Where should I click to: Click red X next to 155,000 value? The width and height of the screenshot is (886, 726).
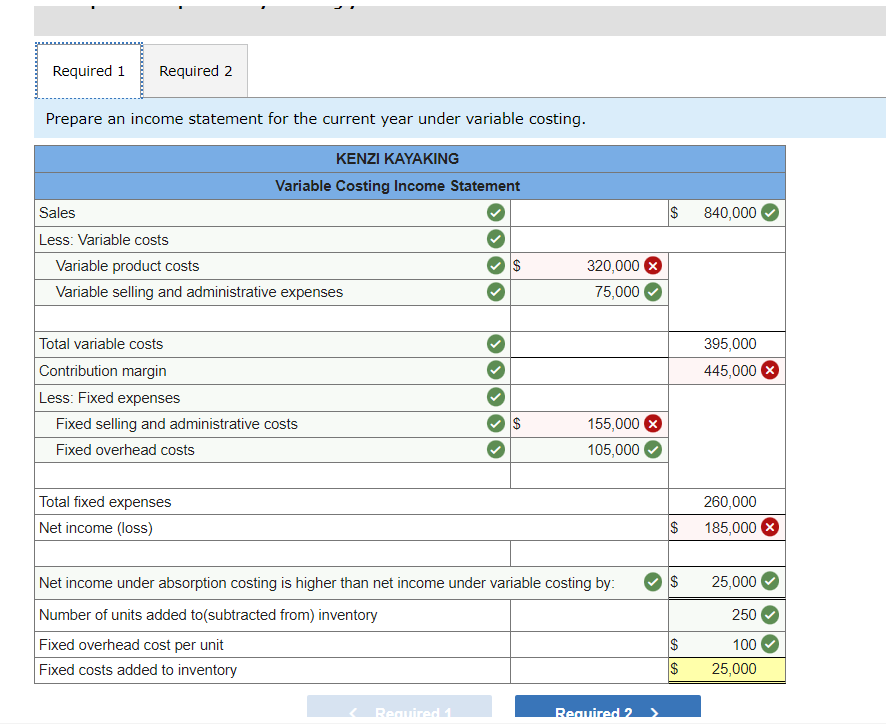click(x=653, y=423)
